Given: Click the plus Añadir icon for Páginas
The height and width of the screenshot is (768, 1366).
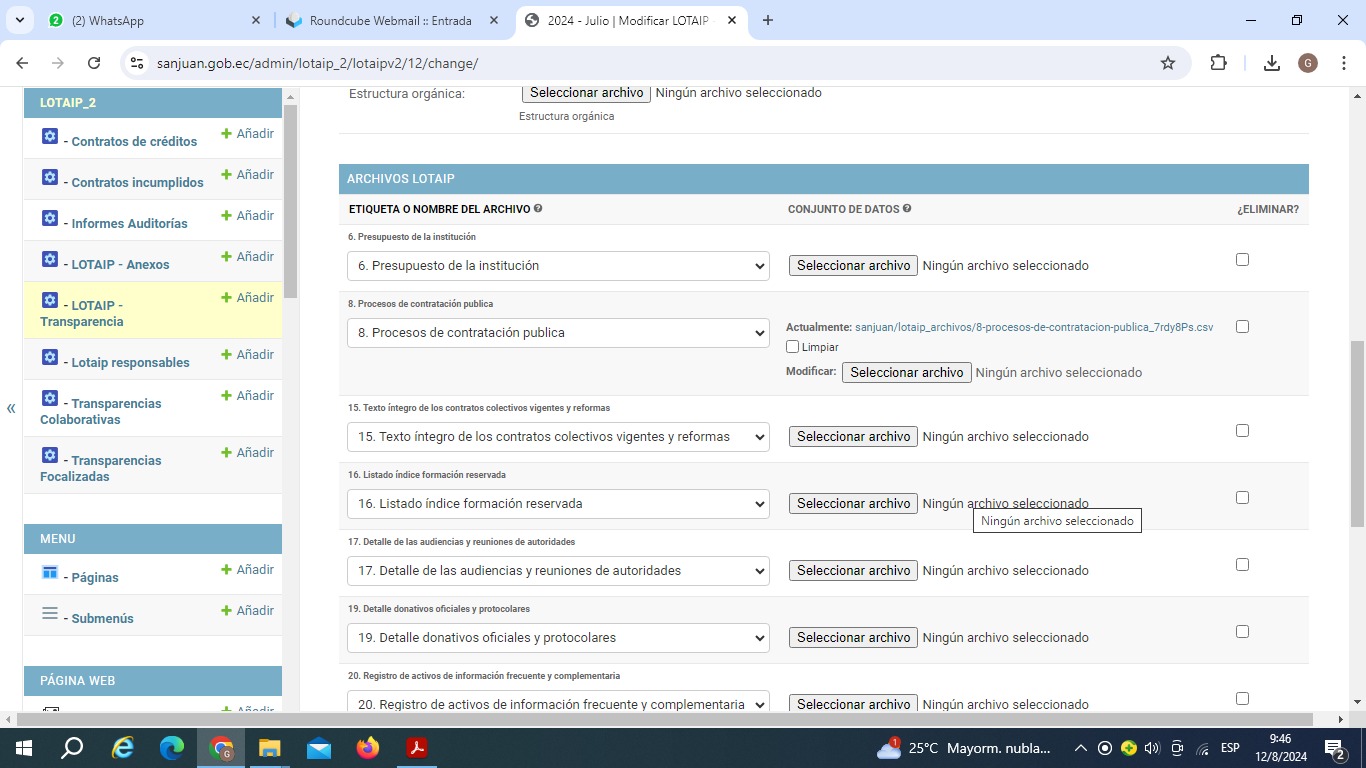Looking at the screenshot, I should [226, 570].
